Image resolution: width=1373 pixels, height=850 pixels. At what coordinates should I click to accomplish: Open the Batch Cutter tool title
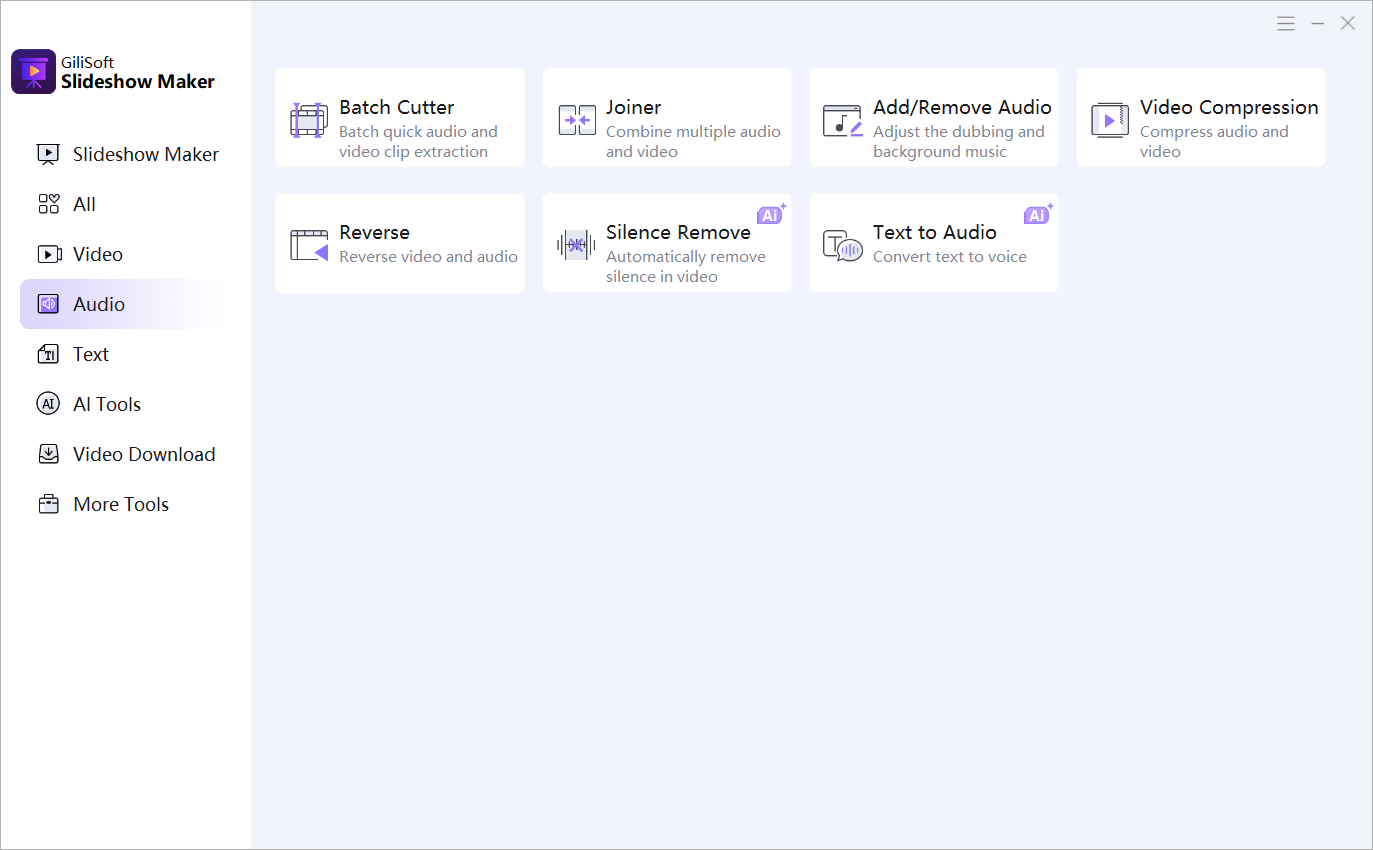(396, 107)
